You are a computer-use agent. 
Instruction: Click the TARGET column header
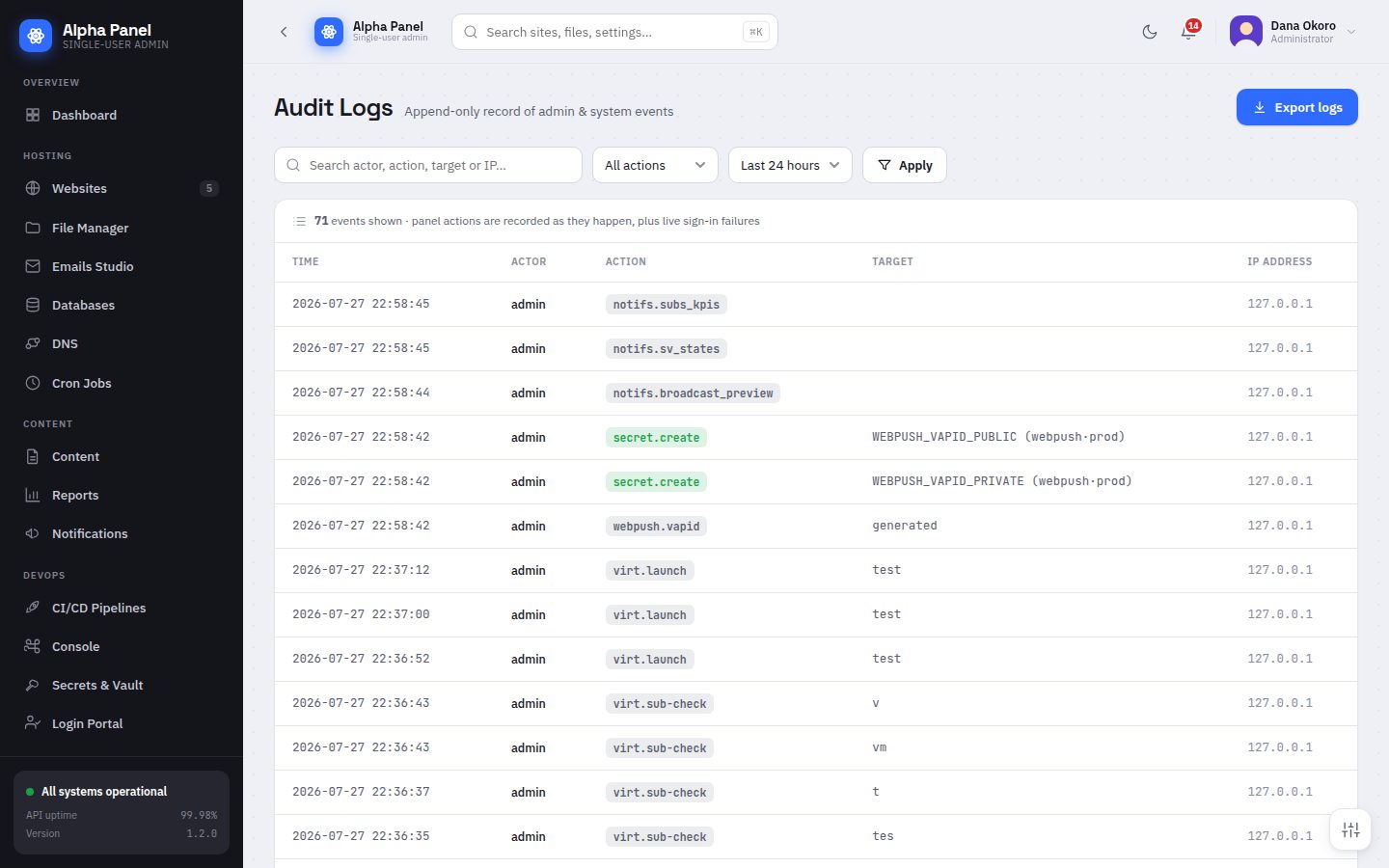pyautogui.click(x=892, y=261)
